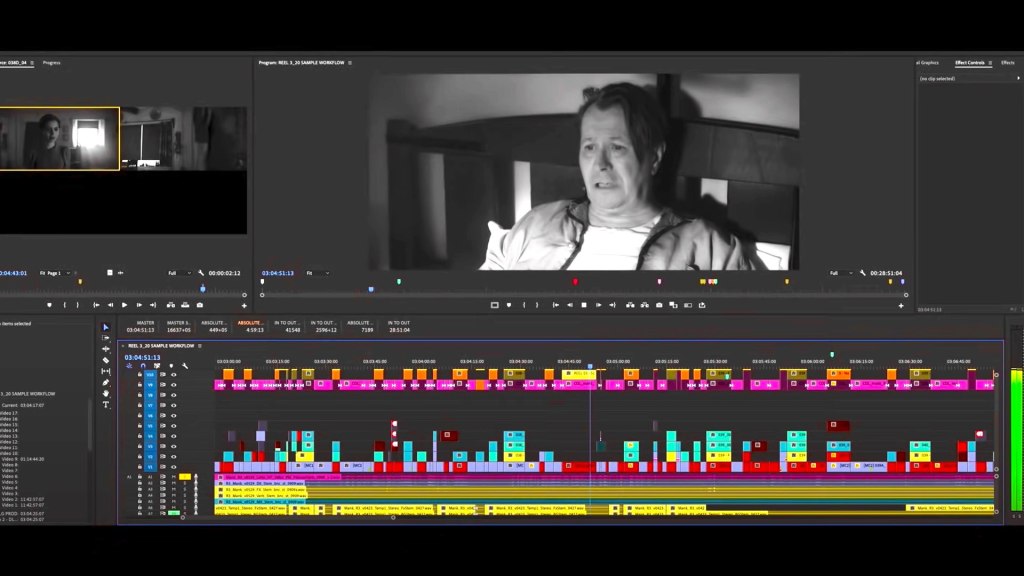Open Source monitor Fit Page 1 dropdown
1024x576 pixels.
[x=55, y=273]
